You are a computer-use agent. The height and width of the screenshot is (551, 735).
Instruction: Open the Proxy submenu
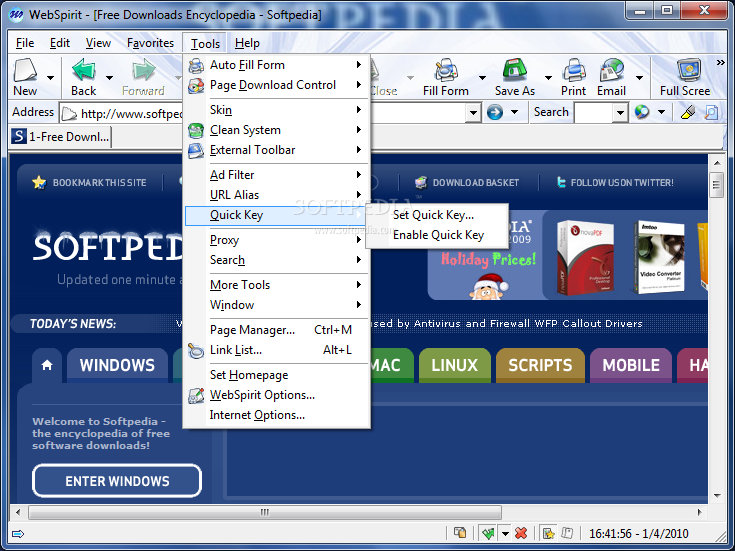click(x=277, y=240)
